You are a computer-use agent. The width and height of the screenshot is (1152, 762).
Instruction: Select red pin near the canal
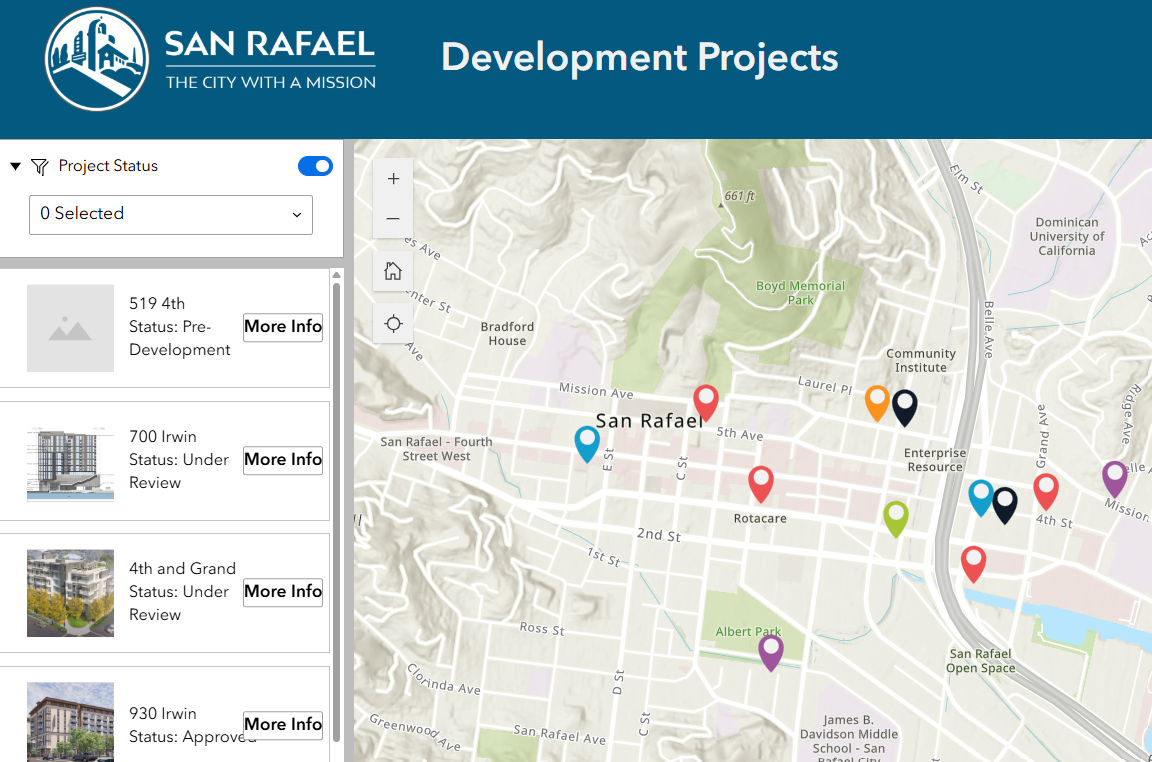coord(974,564)
